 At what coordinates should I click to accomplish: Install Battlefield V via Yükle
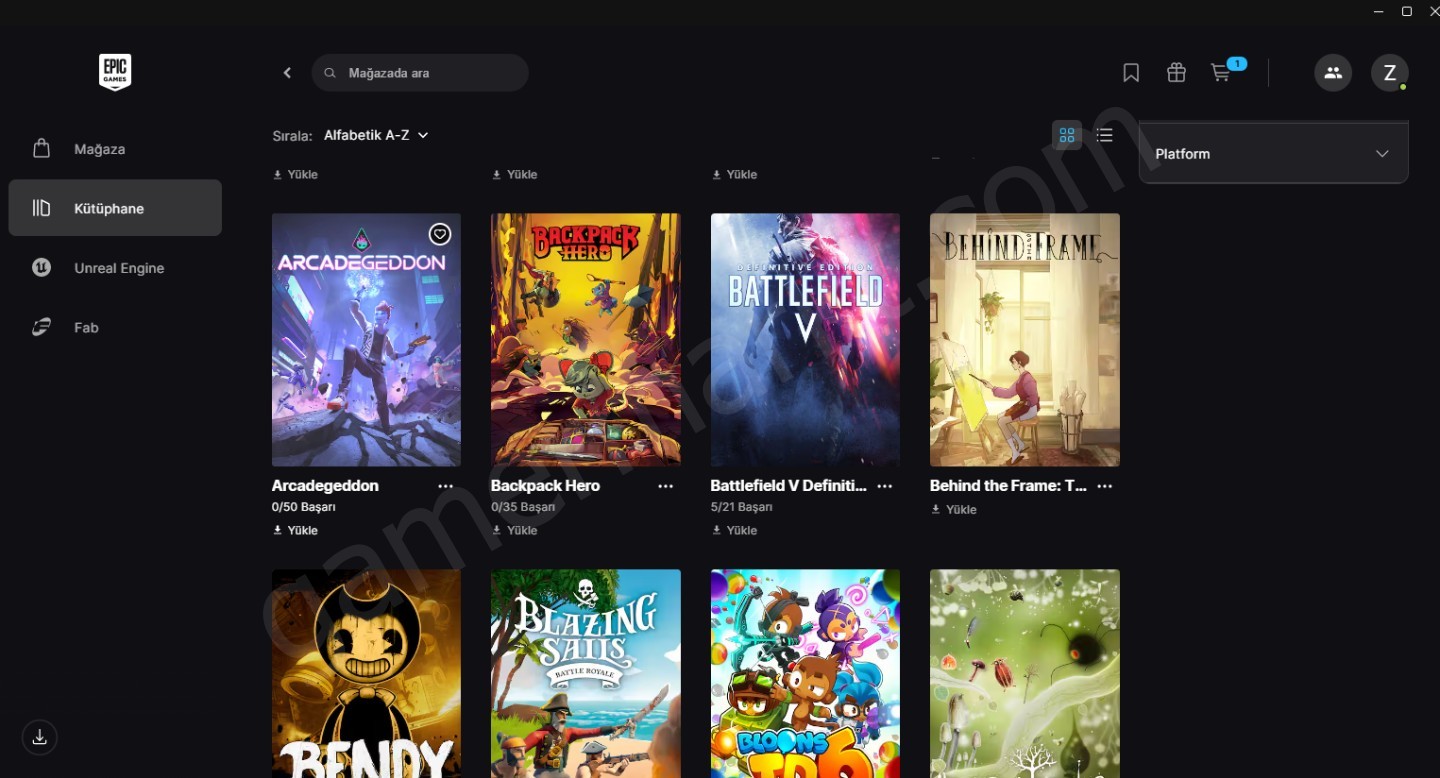click(x=734, y=530)
